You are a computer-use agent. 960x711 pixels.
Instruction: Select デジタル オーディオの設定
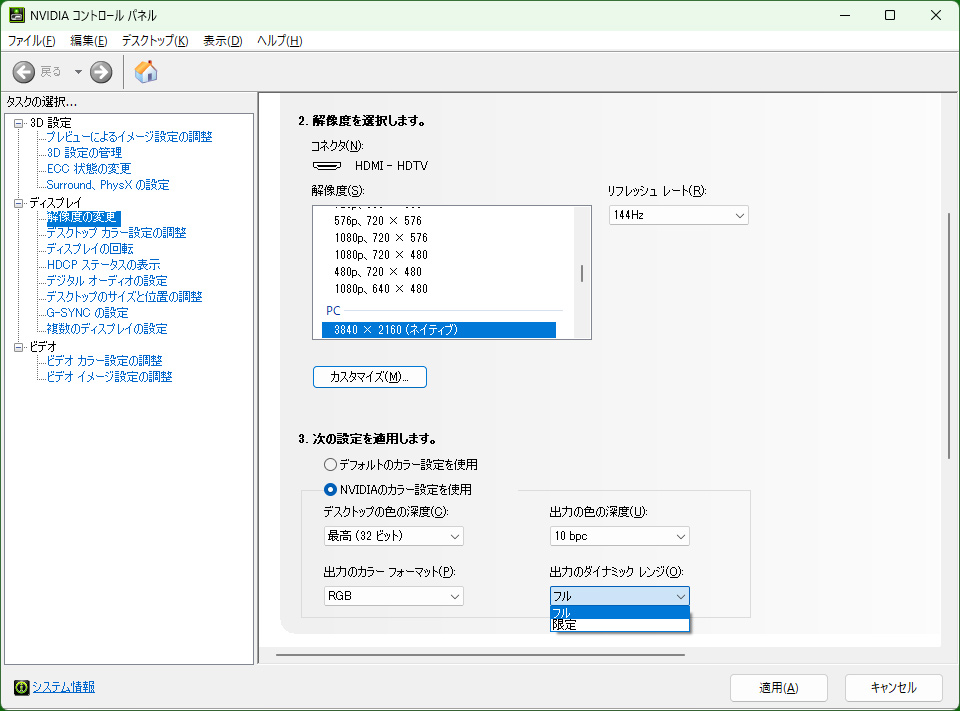coord(107,280)
